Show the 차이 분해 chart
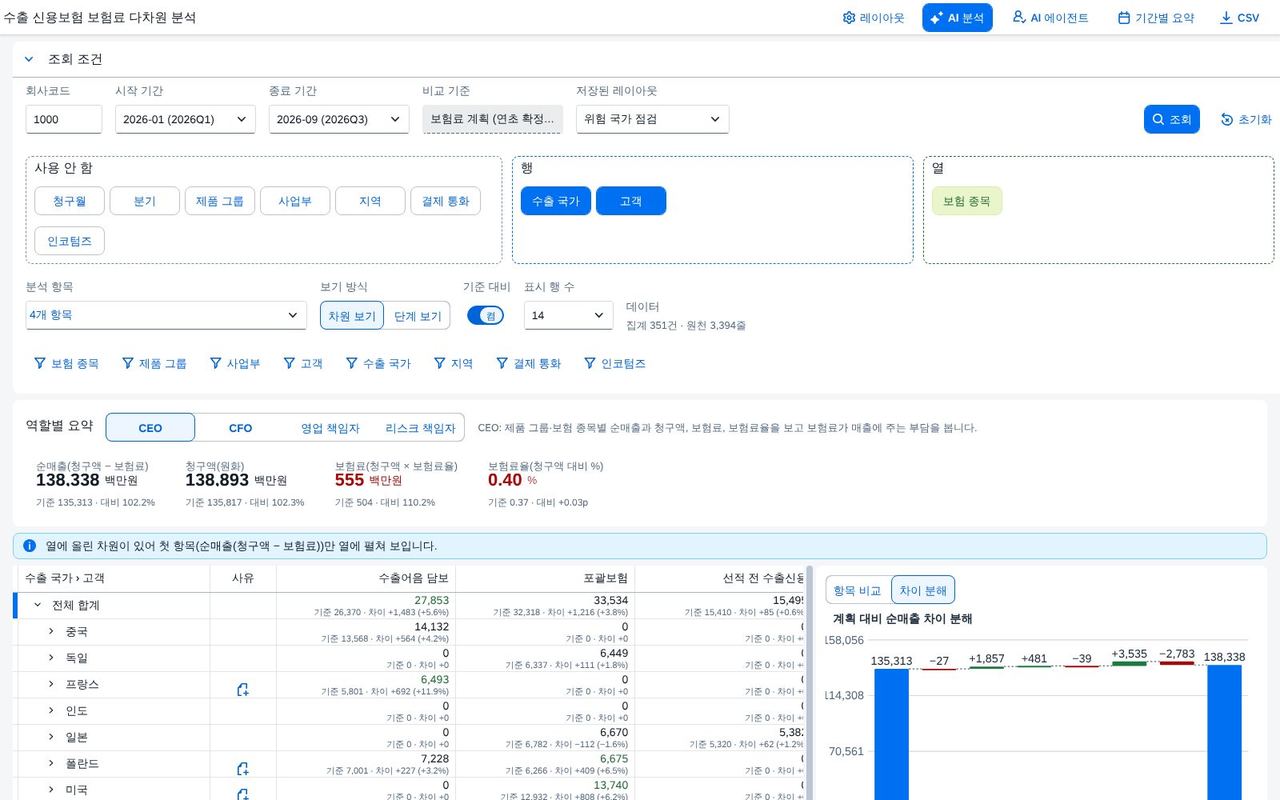This screenshot has width=1280, height=800. tap(923, 590)
